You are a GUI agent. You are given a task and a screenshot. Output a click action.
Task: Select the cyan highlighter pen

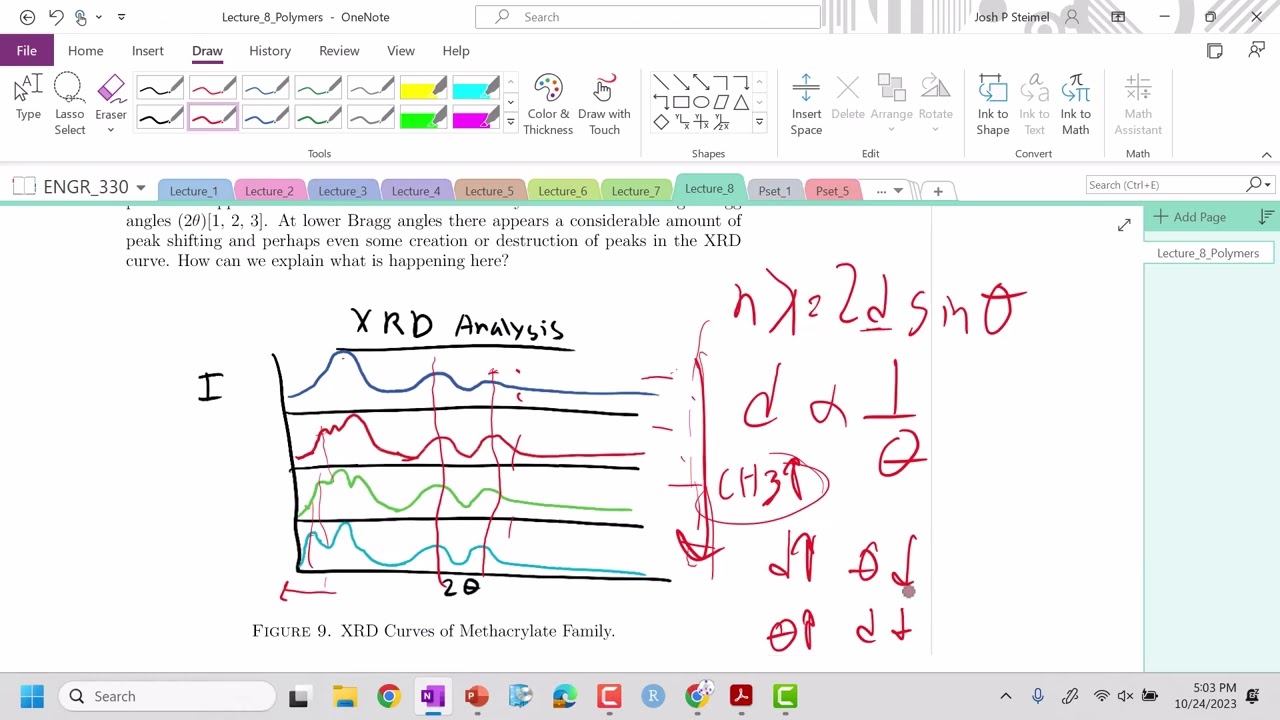pyautogui.click(x=476, y=90)
